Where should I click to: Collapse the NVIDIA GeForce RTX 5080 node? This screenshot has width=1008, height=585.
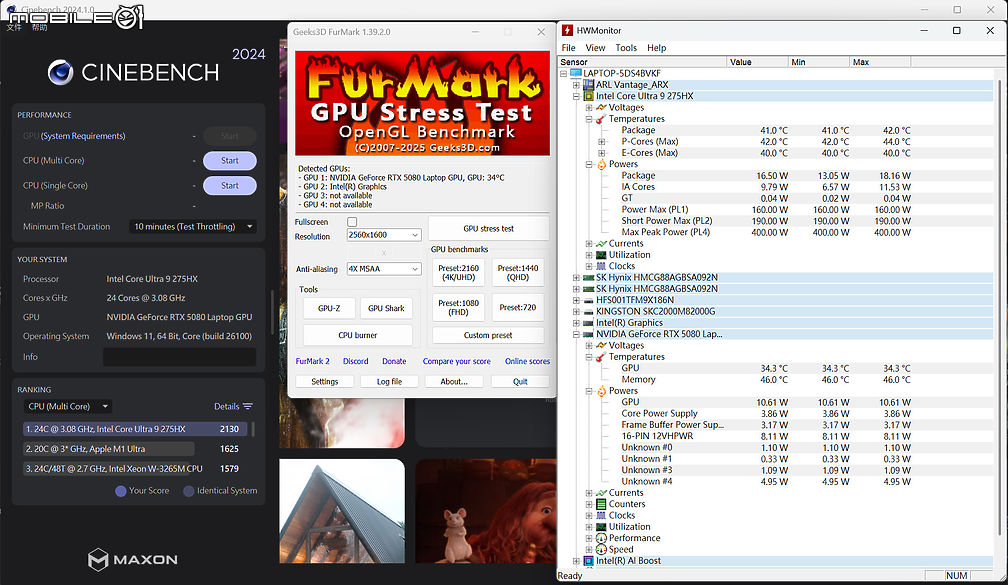pyautogui.click(x=576, y=334)
